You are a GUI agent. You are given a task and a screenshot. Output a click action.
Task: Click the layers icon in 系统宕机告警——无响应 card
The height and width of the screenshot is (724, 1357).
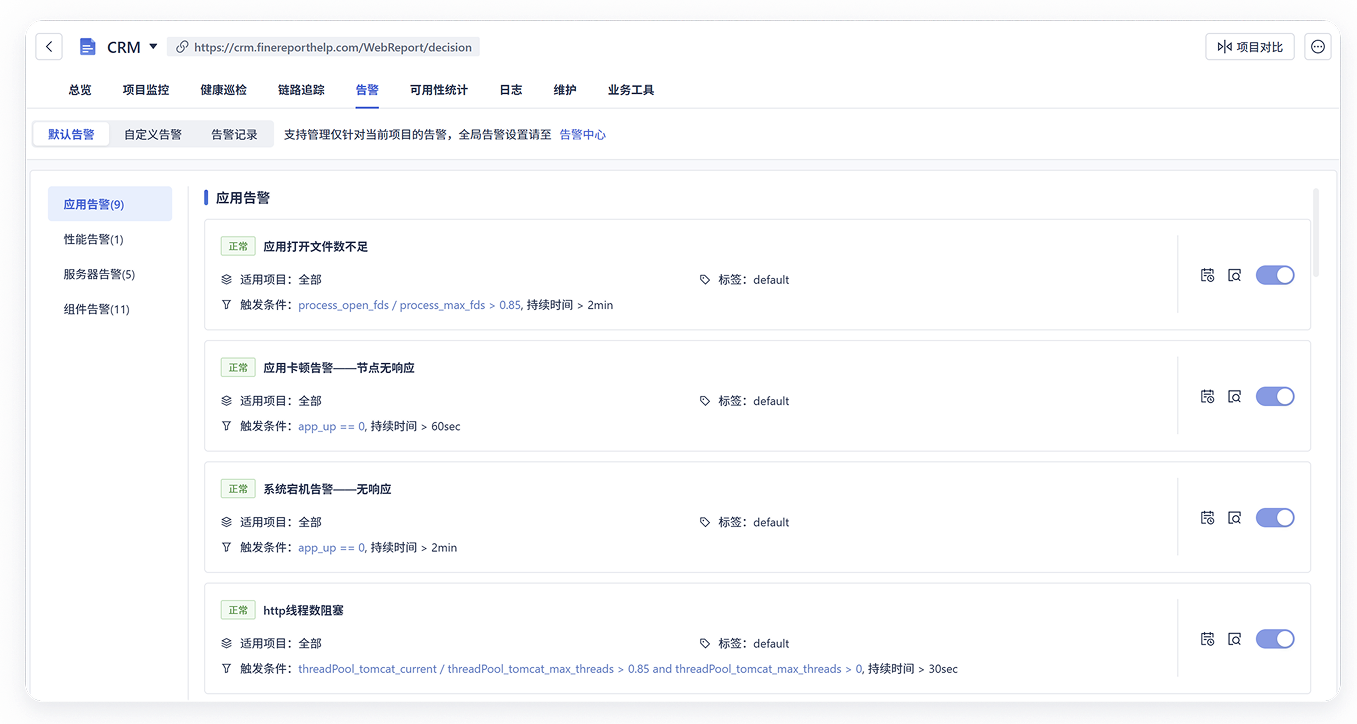(x=226, y=522)
